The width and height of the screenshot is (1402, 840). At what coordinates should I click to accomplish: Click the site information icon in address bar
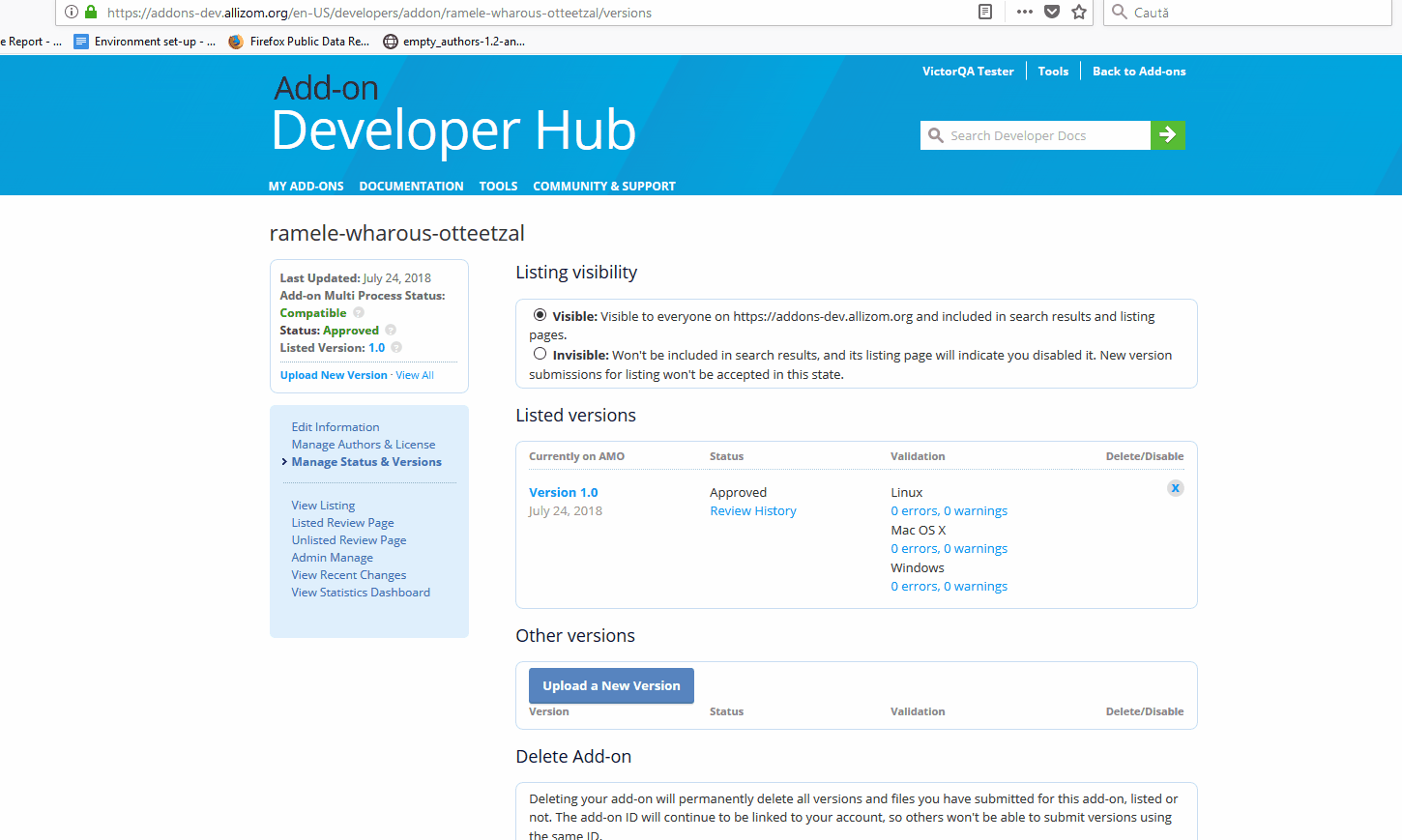(72, 13)
